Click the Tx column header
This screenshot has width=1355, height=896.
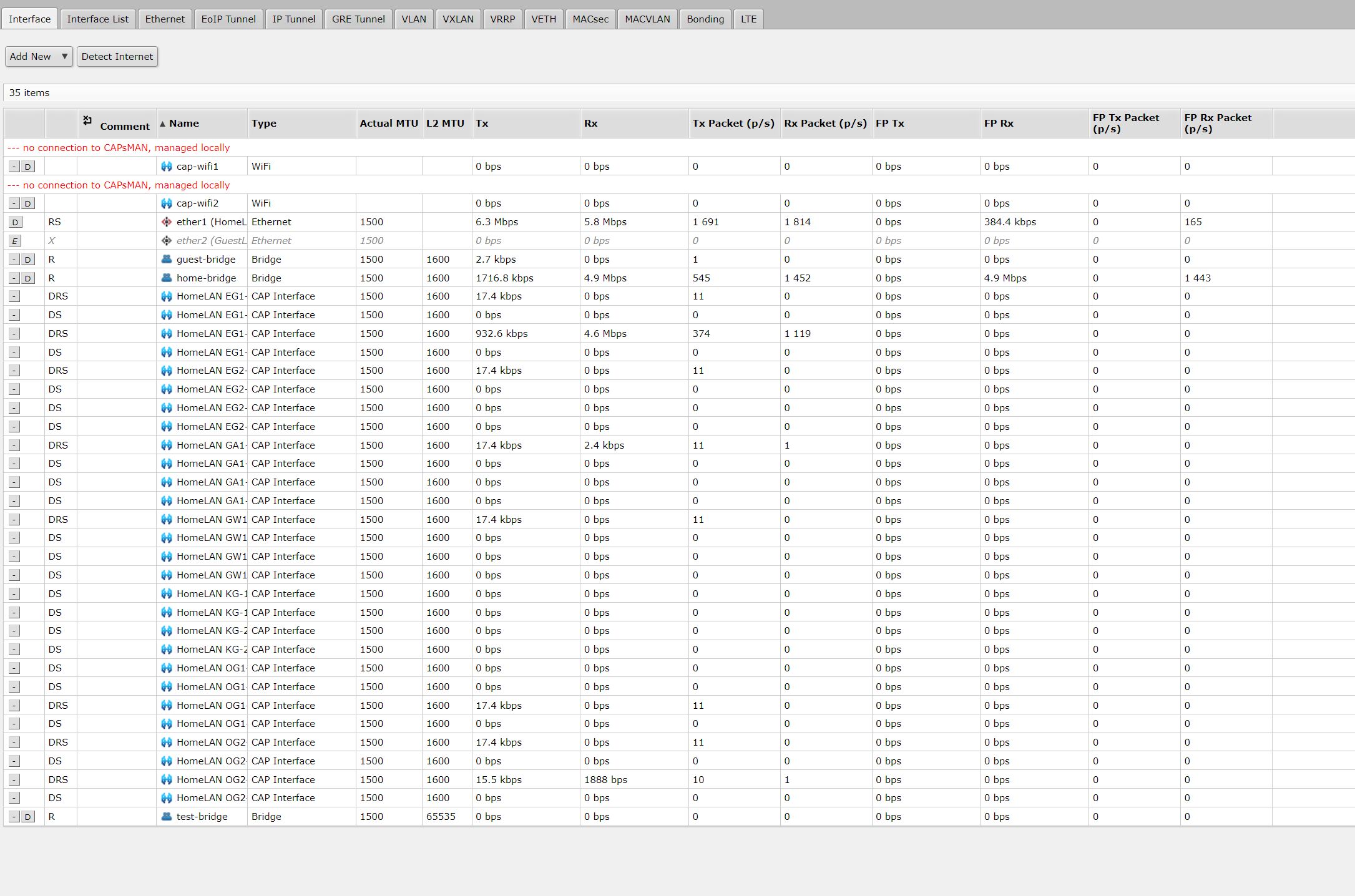coord(482,124)
